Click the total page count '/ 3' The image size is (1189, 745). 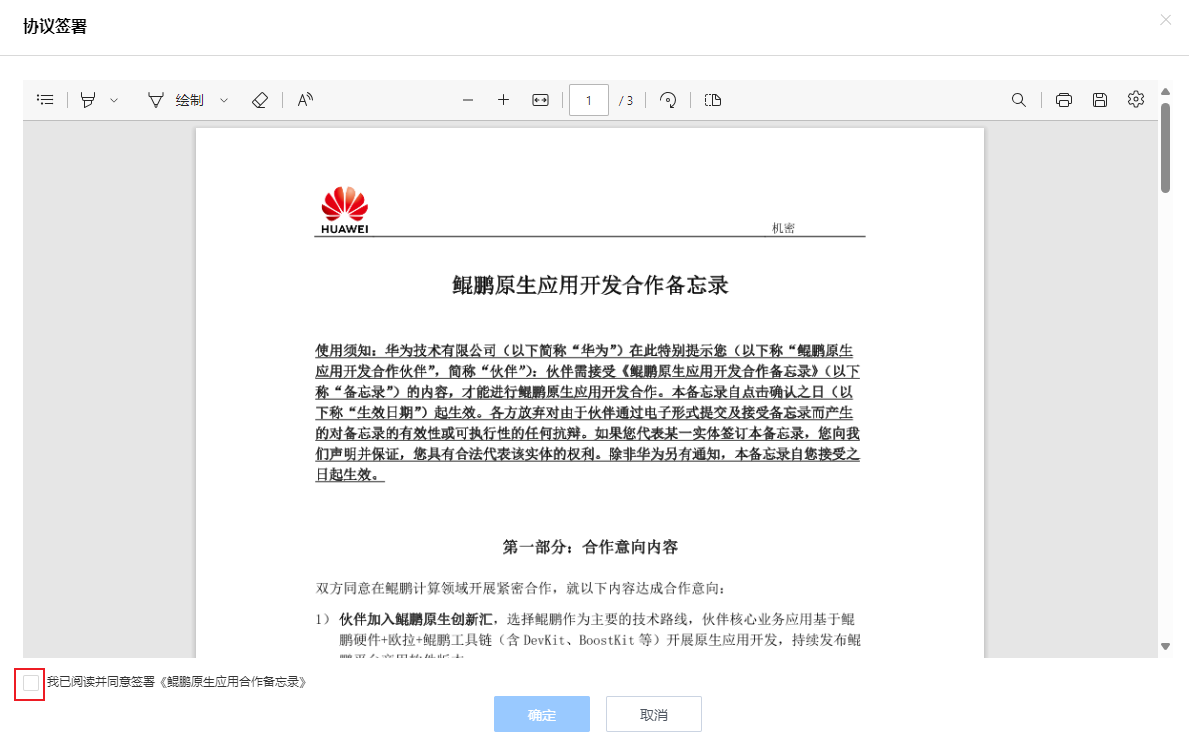pos(626,100)
